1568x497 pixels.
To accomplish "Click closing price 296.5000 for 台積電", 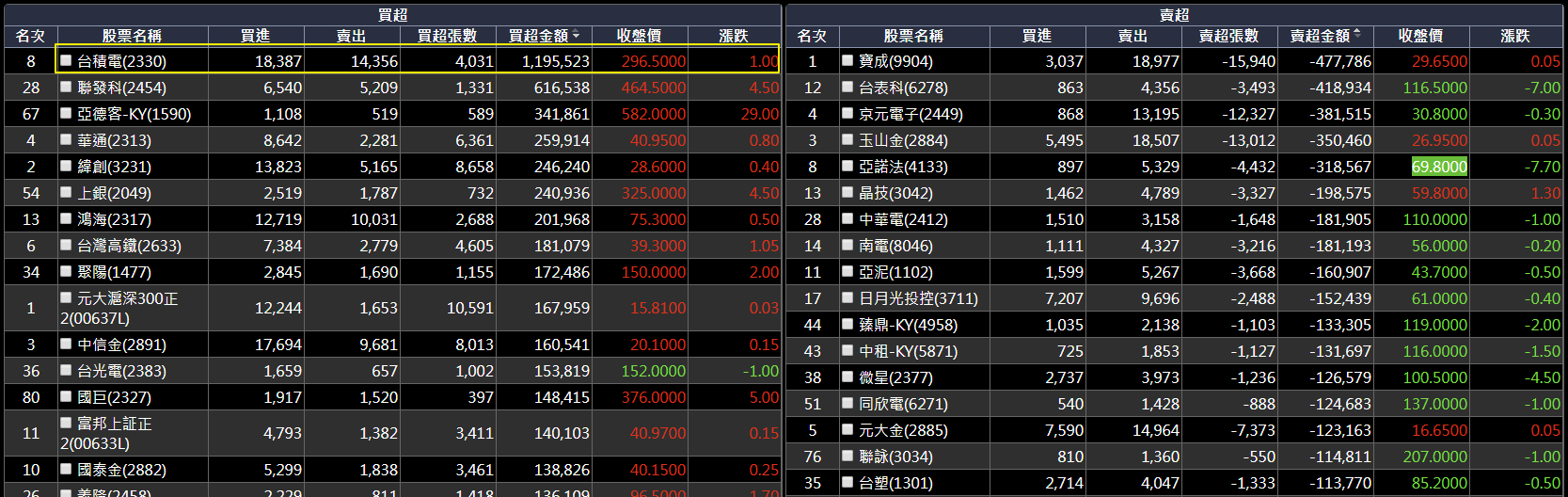I will 654,61.
